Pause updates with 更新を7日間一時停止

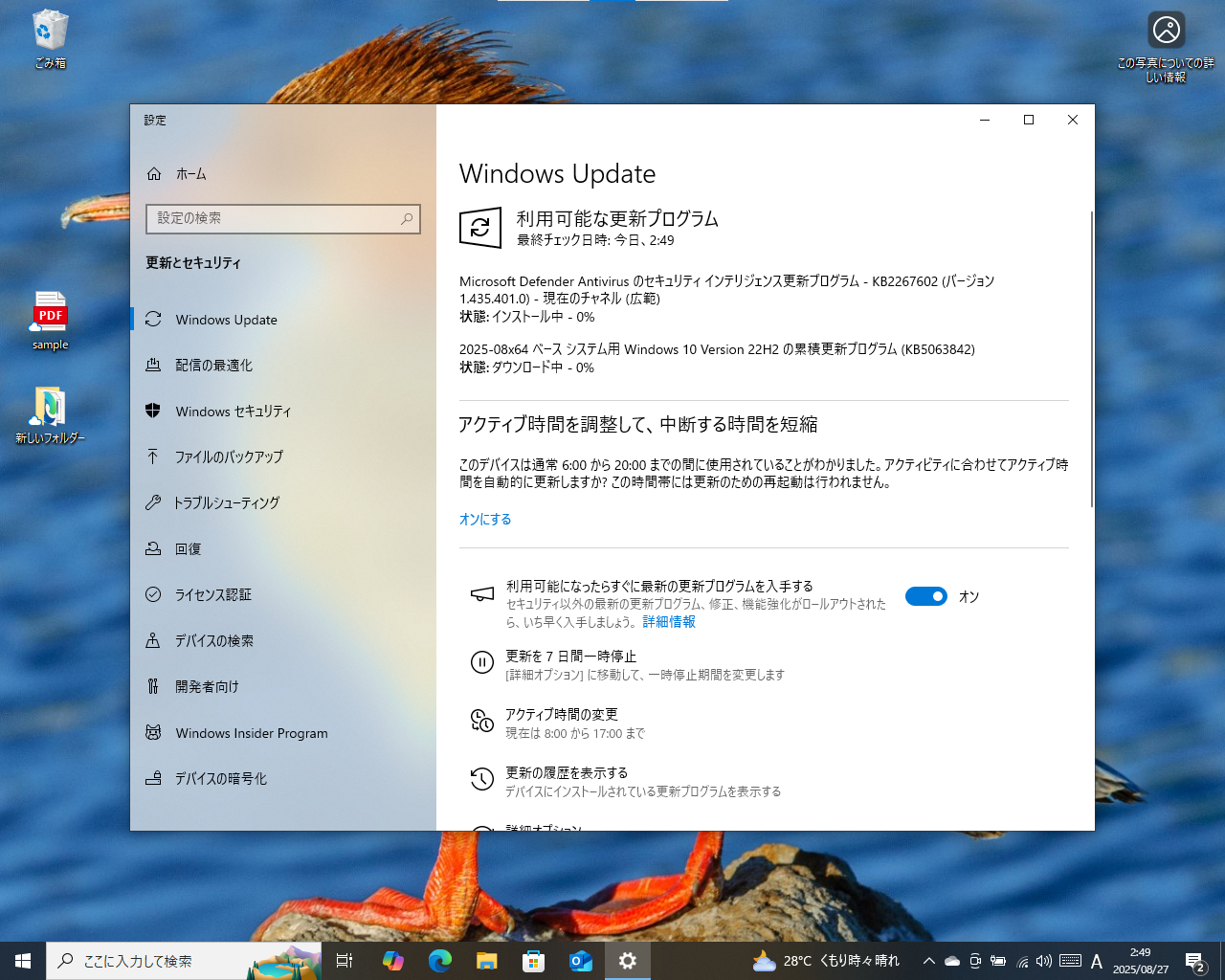pos(571,656)
